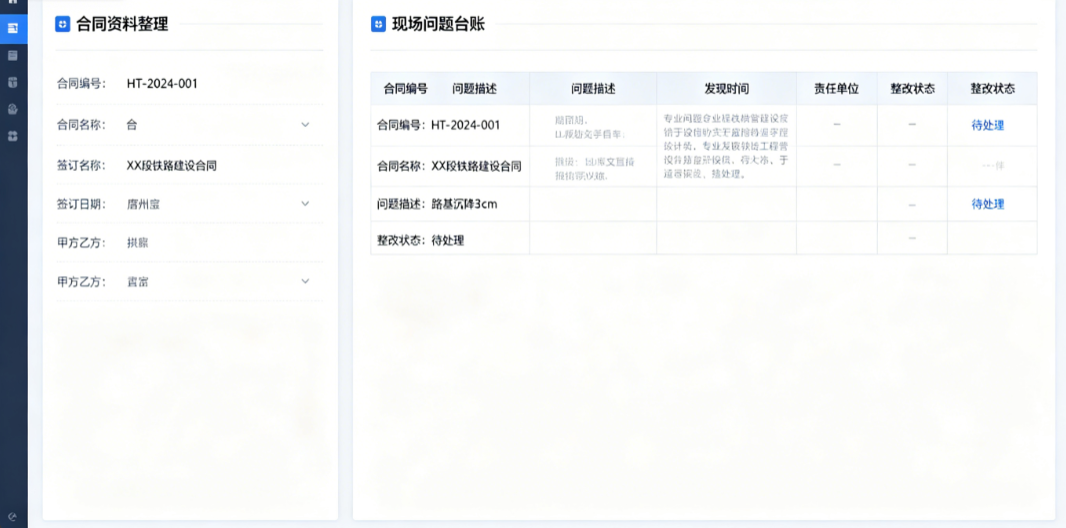Viewport: 1066px width, 528px height.
Task: Open the dashboard gauge icon in sidebar
Action: click(x=12, y=109)
